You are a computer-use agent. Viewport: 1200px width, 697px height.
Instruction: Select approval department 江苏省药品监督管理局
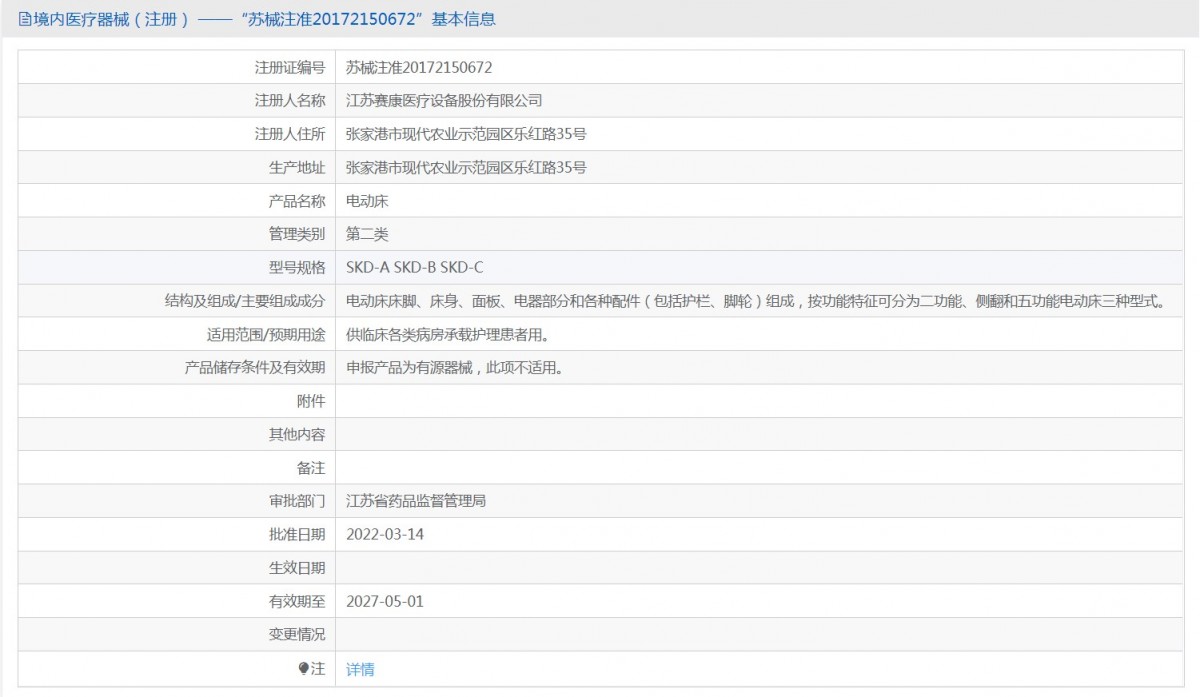click(416, 501)
